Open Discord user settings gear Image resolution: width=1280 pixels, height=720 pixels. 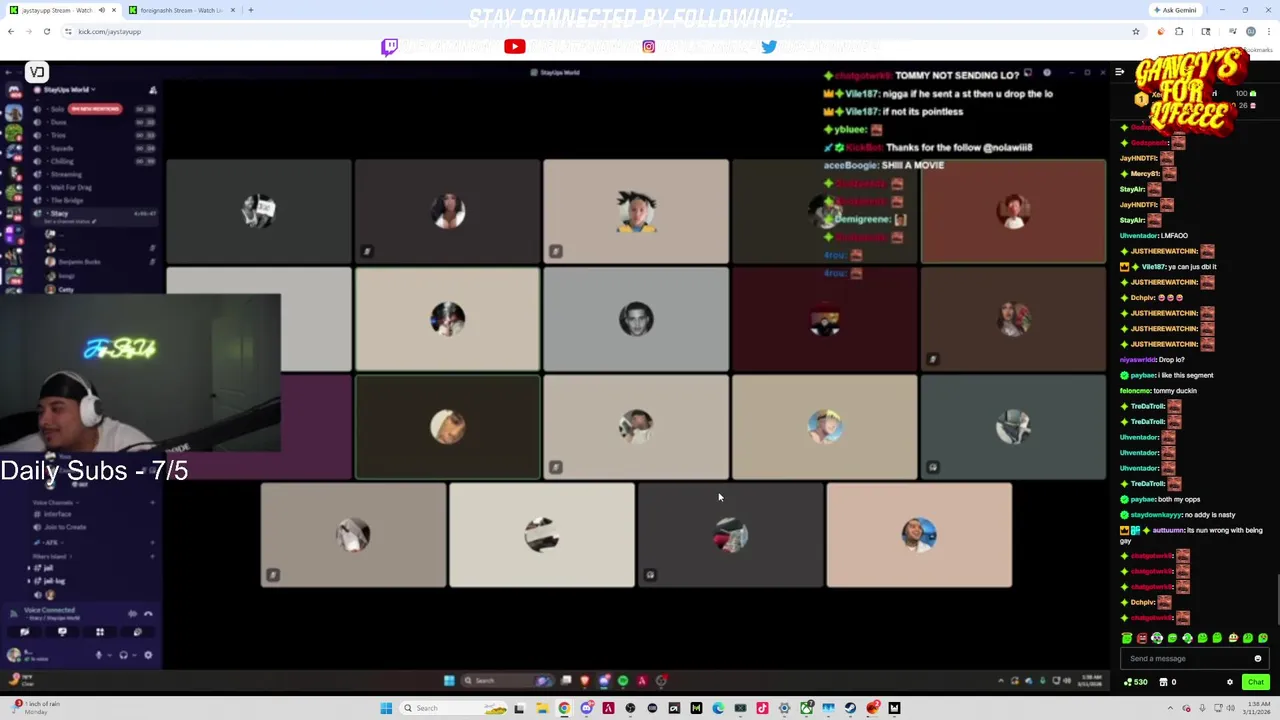pyautogui.click(x=148, y=655)
